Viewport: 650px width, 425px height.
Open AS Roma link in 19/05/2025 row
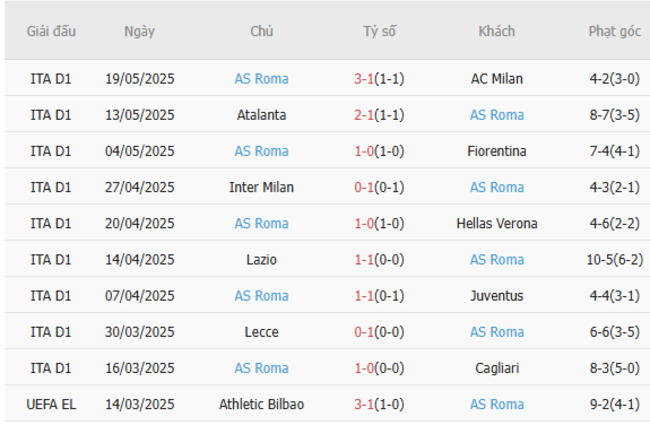261,79
